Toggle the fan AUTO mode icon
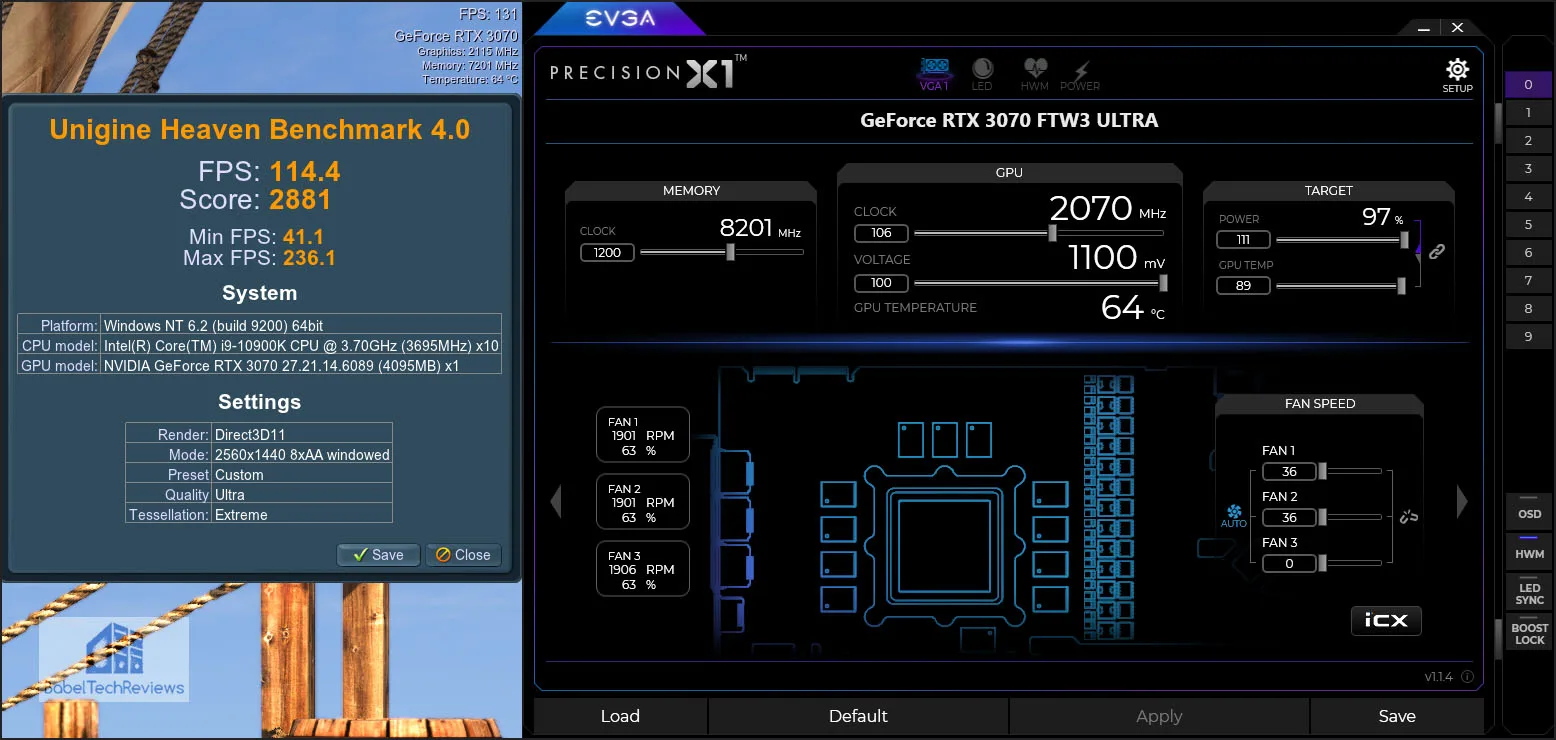 pos(1234,516)
